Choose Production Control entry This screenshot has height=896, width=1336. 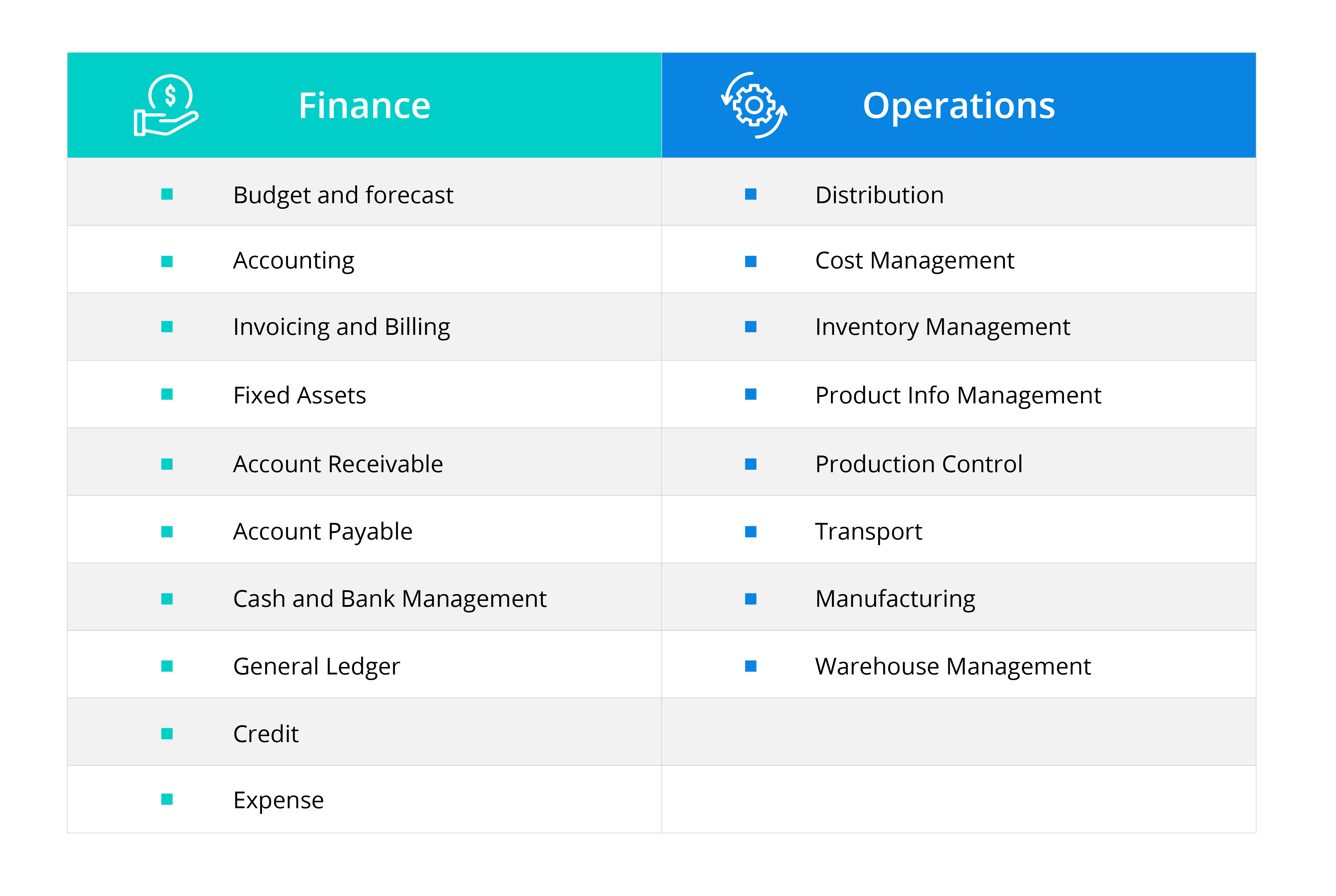tap(919, 464)
